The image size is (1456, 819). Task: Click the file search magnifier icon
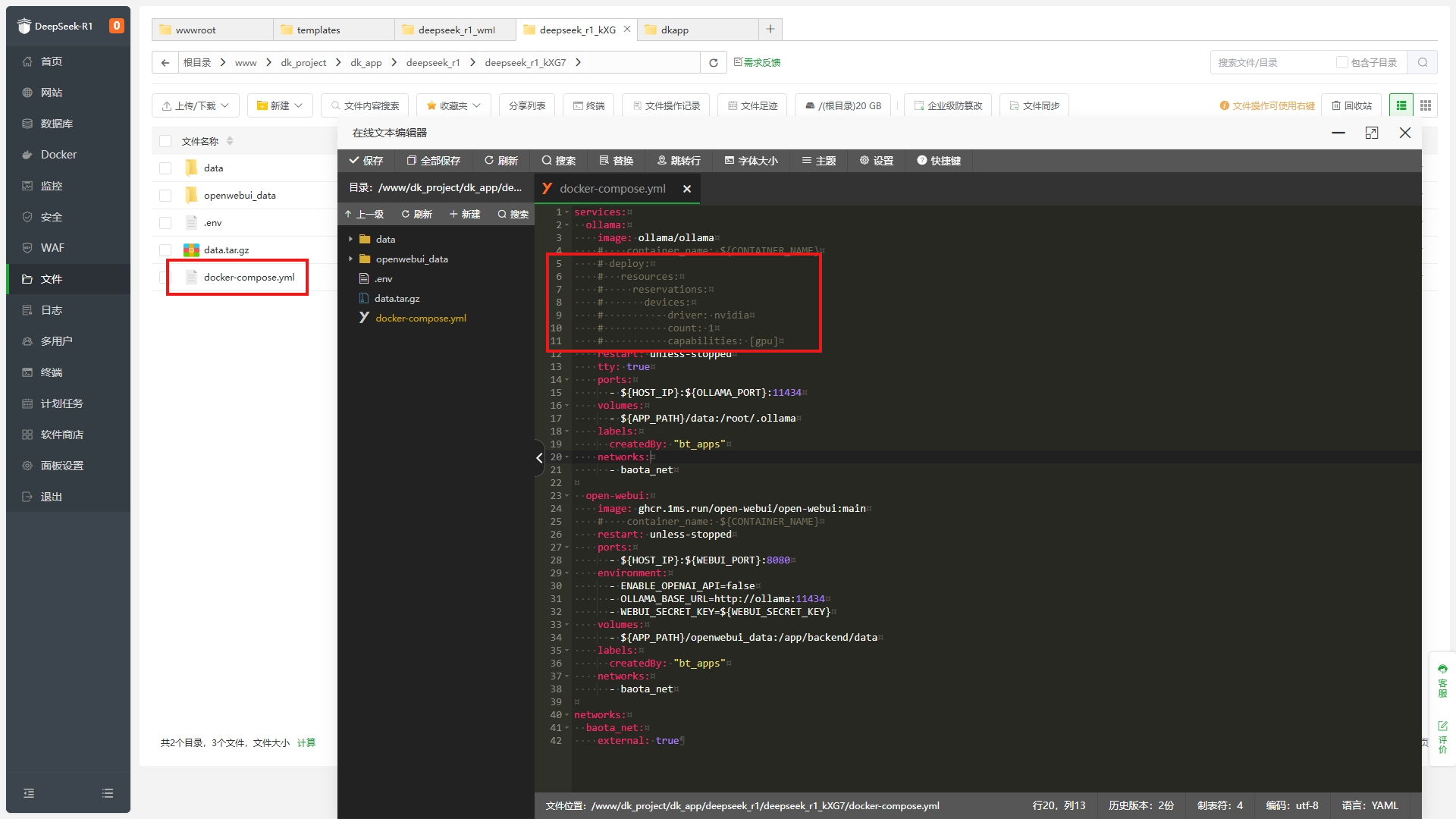pyautogui.click(x=1423, y=63)
